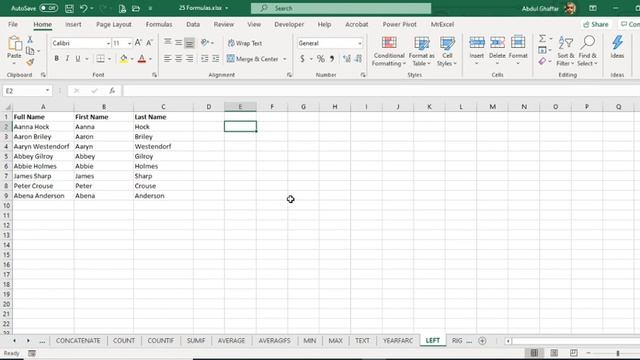Open the font size dropdown
The image size is (640, 360).
(129, 43)
